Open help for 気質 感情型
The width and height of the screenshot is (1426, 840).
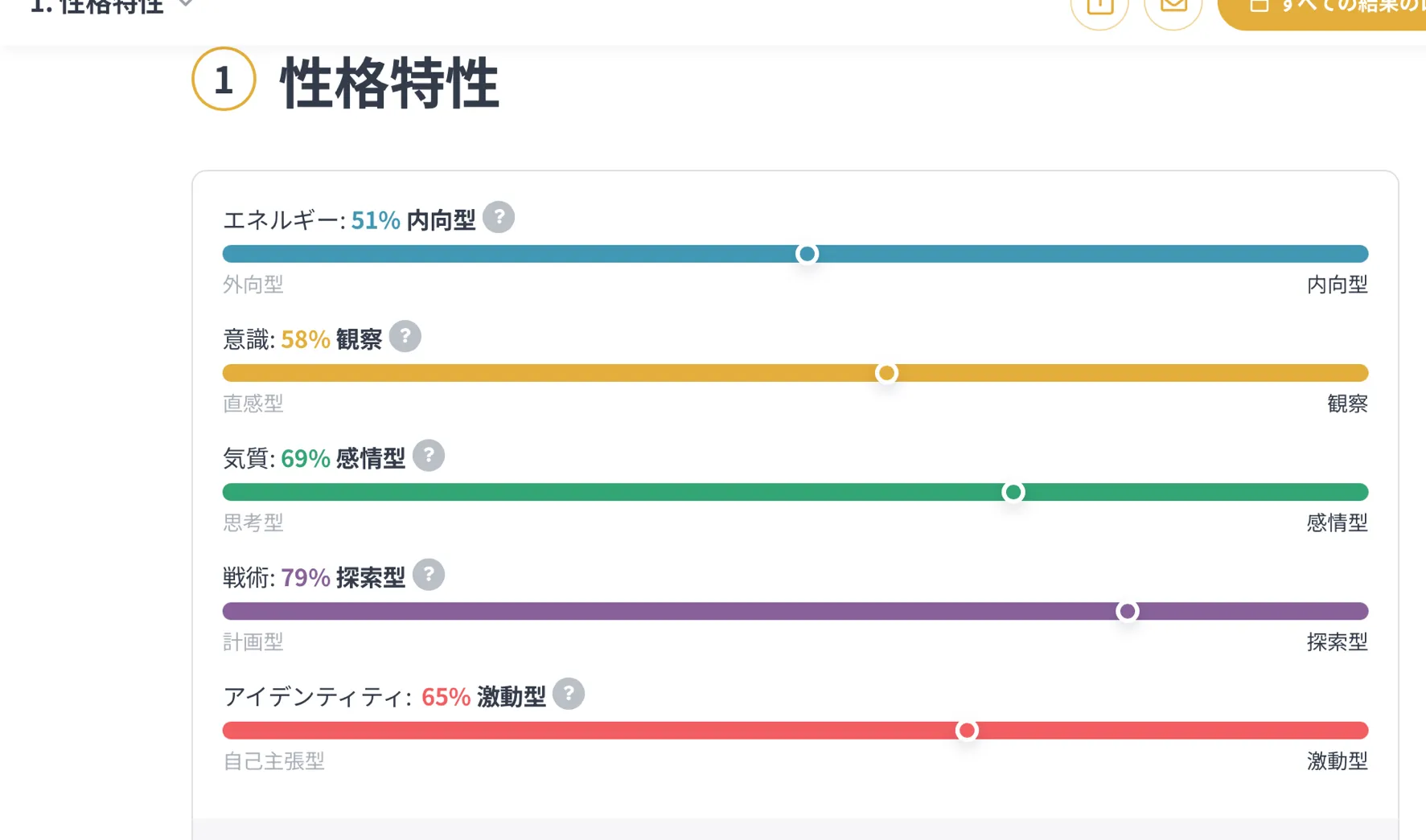point(429,456)
